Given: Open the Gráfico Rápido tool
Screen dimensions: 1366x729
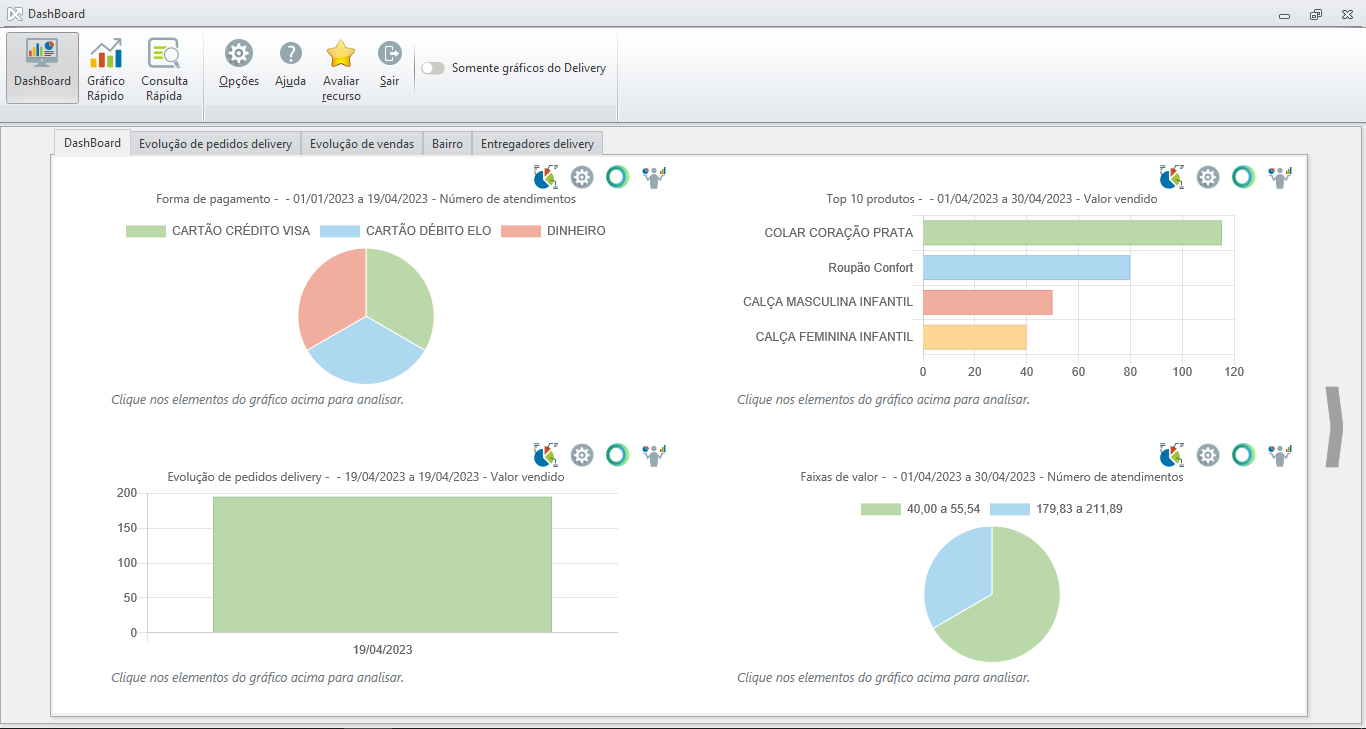Looking at the screenshot, I should tap(105, 68).
